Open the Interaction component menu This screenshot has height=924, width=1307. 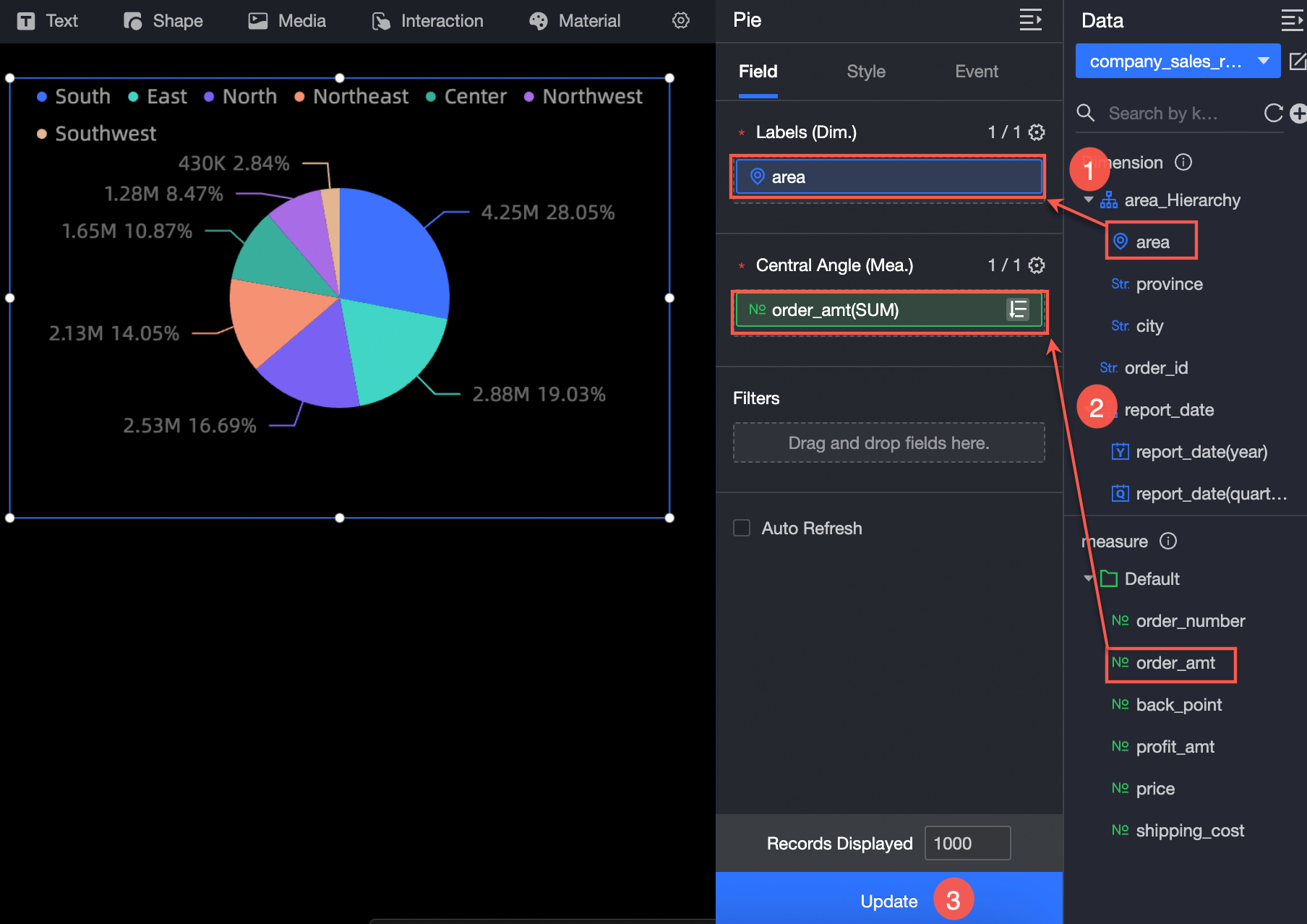click(x=428, y=21)
